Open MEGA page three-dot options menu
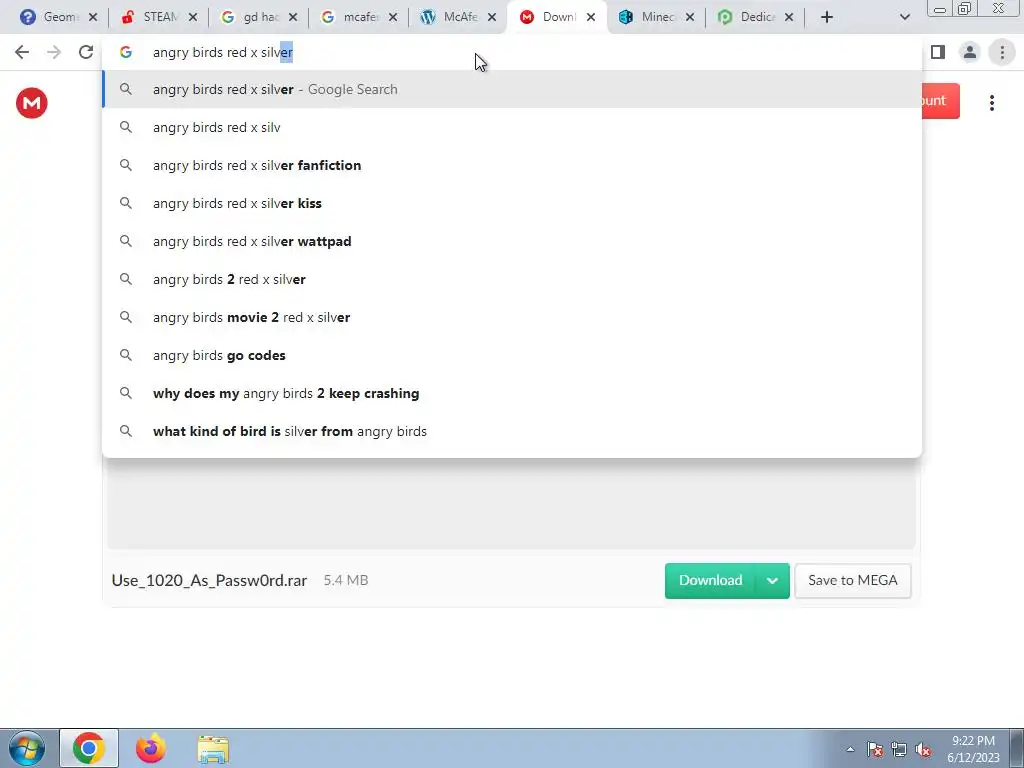1024x768 pixels. coord(991,103)
